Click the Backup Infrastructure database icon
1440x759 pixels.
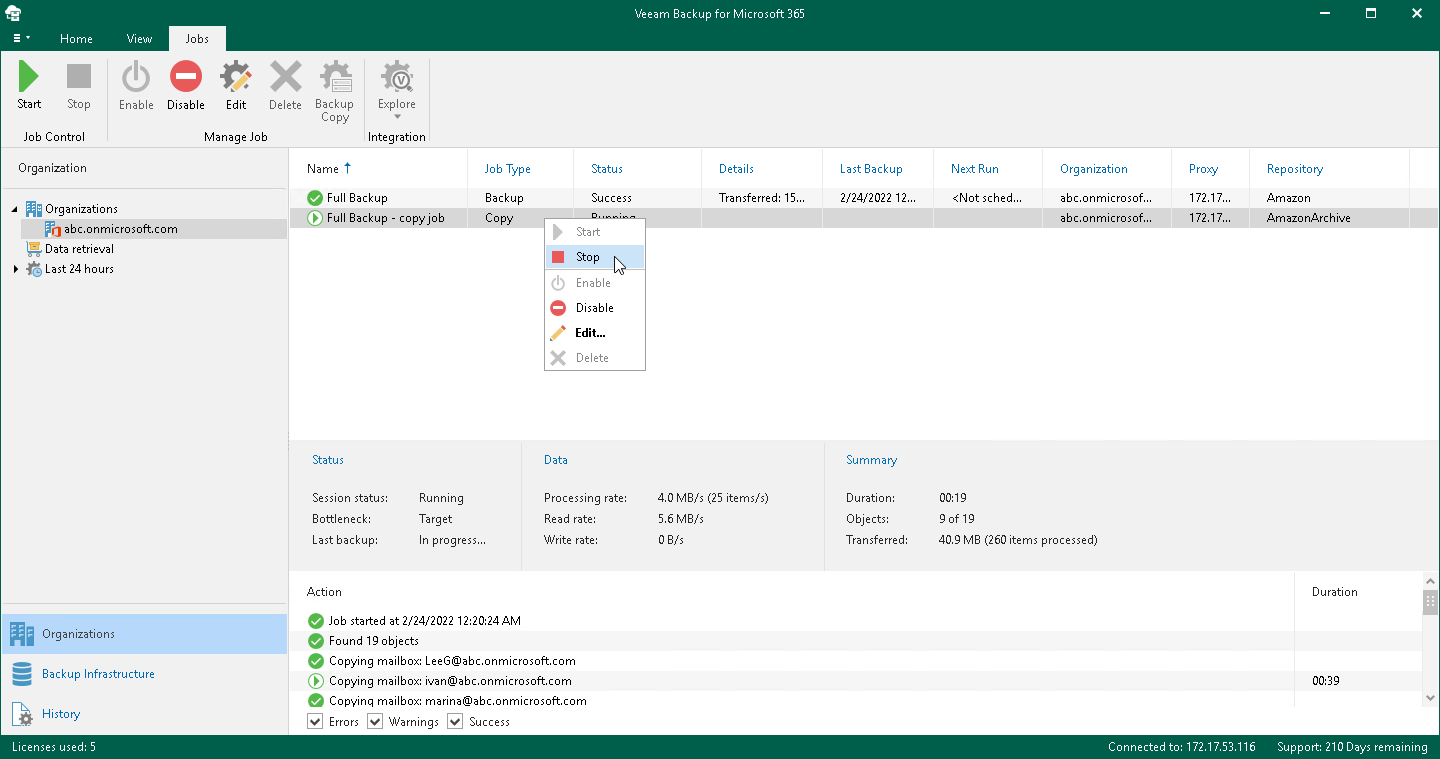(x=22, y=674)
